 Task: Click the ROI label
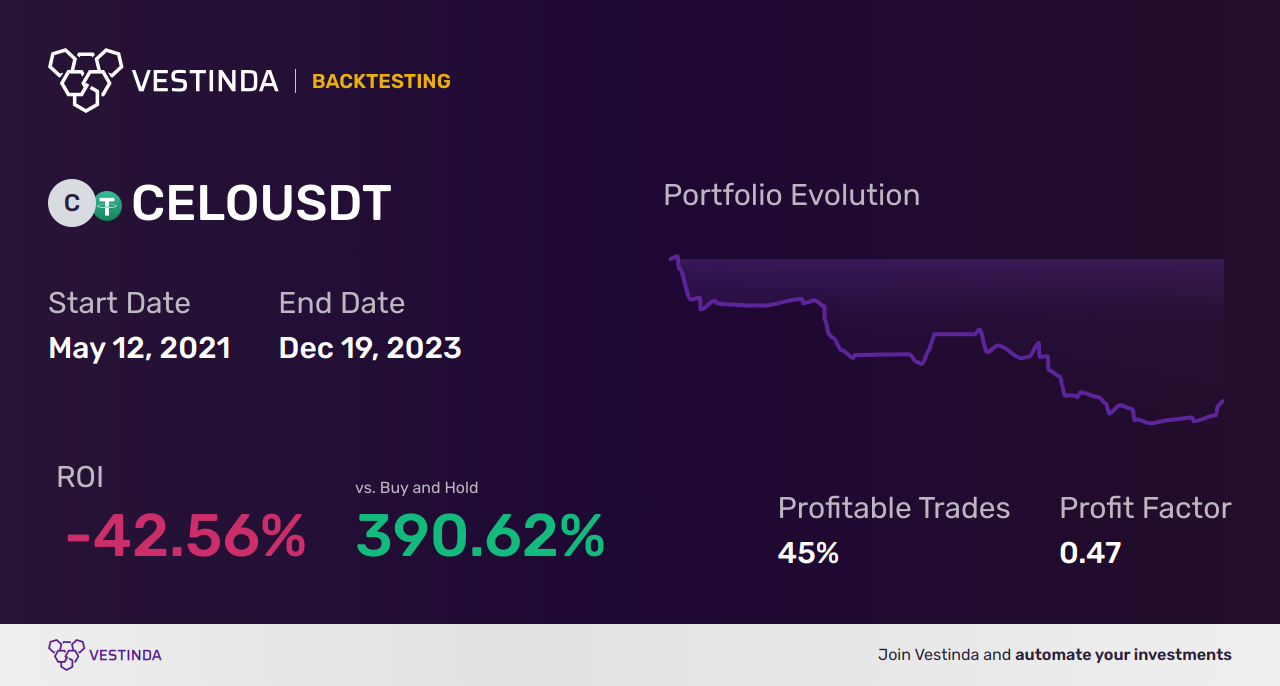[80, 477]
